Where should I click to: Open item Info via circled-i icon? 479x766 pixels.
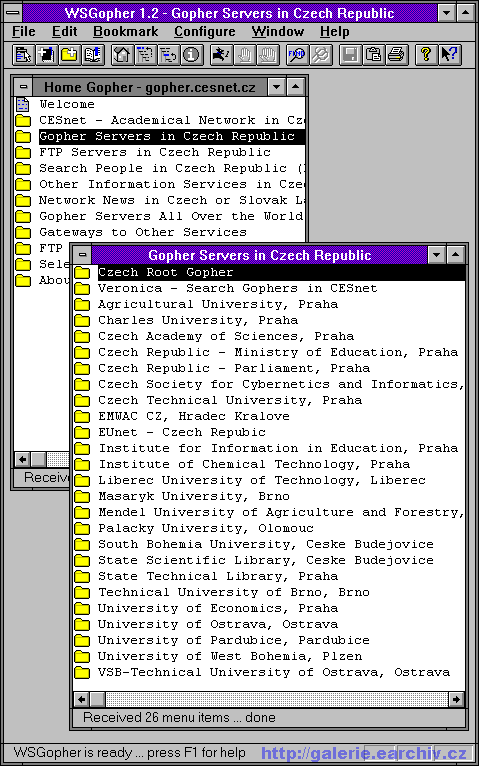click(x=192, y=55)
